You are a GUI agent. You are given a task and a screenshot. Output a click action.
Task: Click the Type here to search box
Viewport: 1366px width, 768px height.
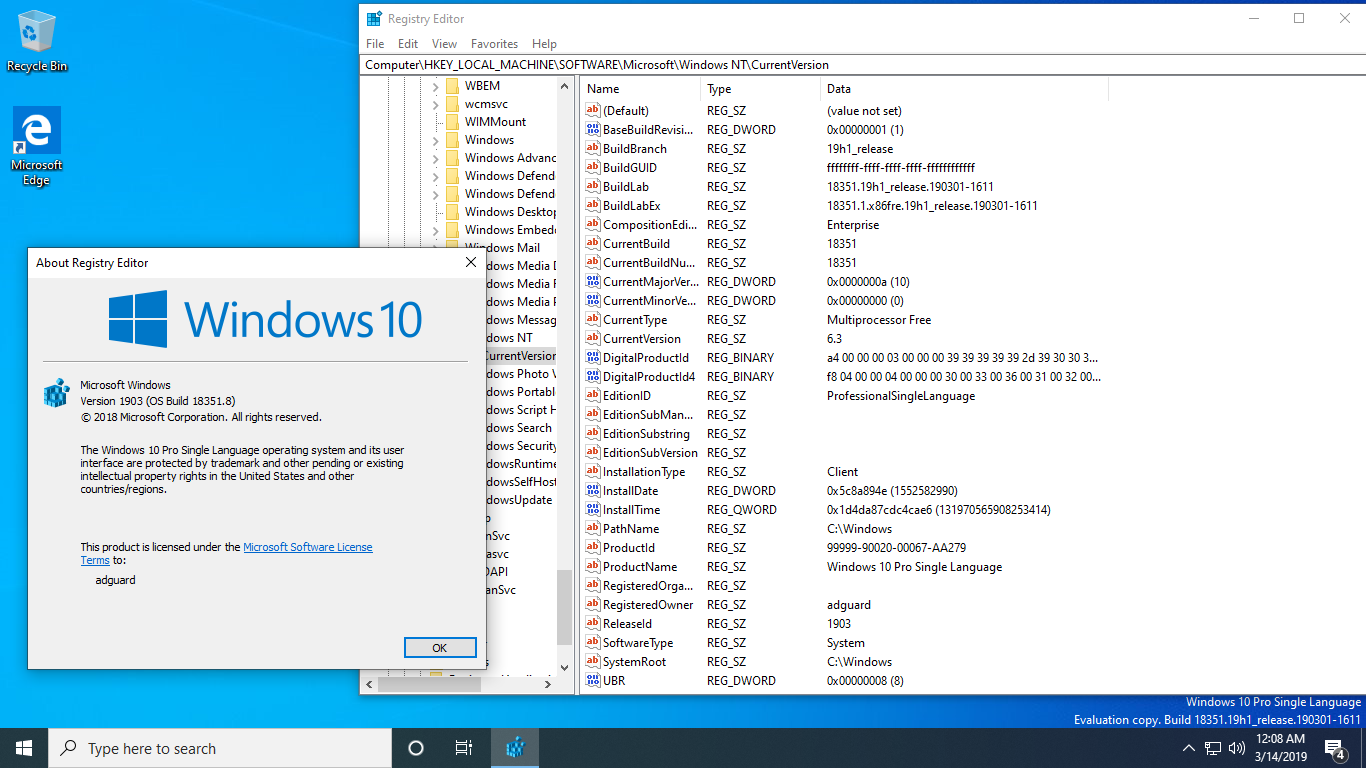220,748
